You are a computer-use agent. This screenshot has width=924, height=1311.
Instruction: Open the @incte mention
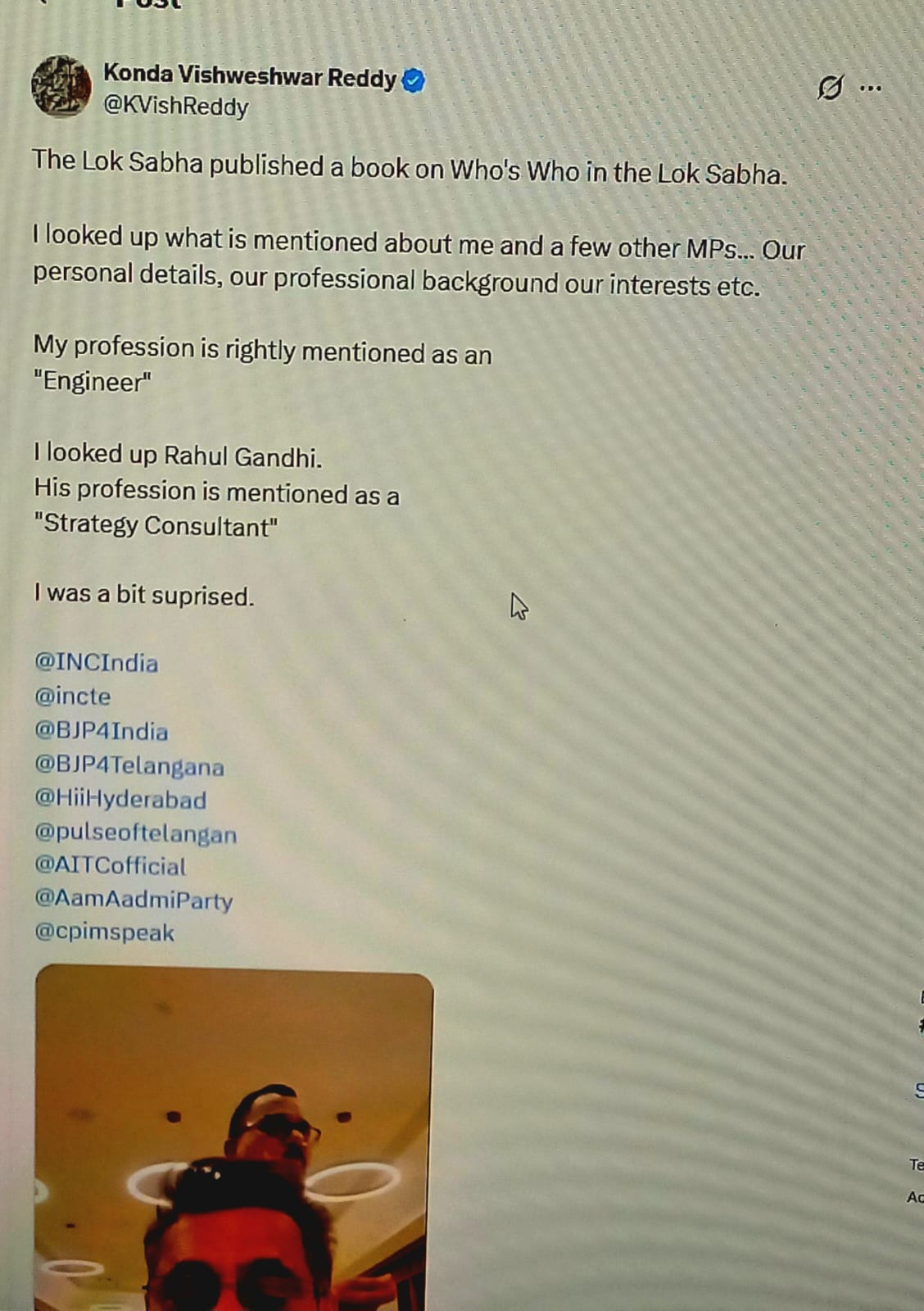72,696
